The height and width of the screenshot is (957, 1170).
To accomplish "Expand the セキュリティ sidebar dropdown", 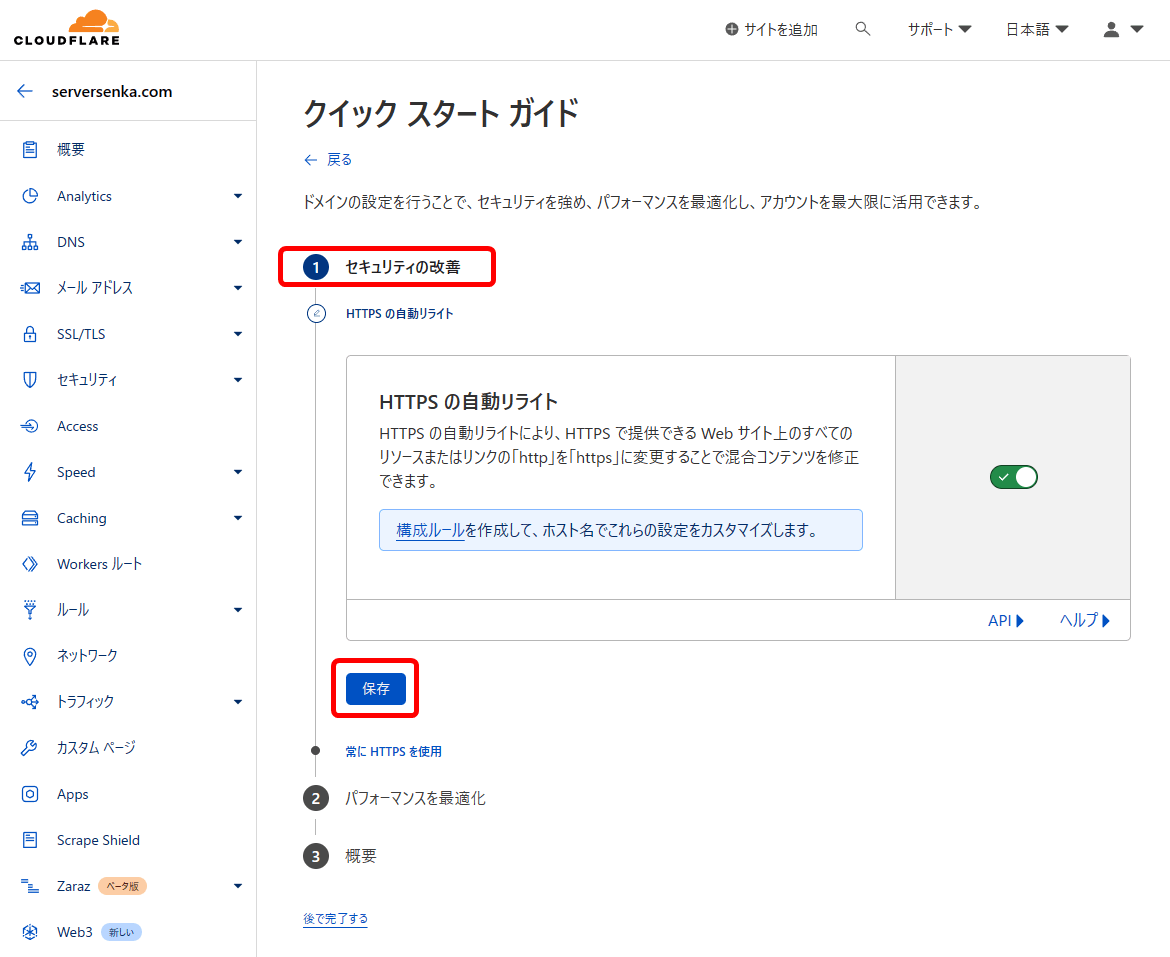I will coord(237,379).
